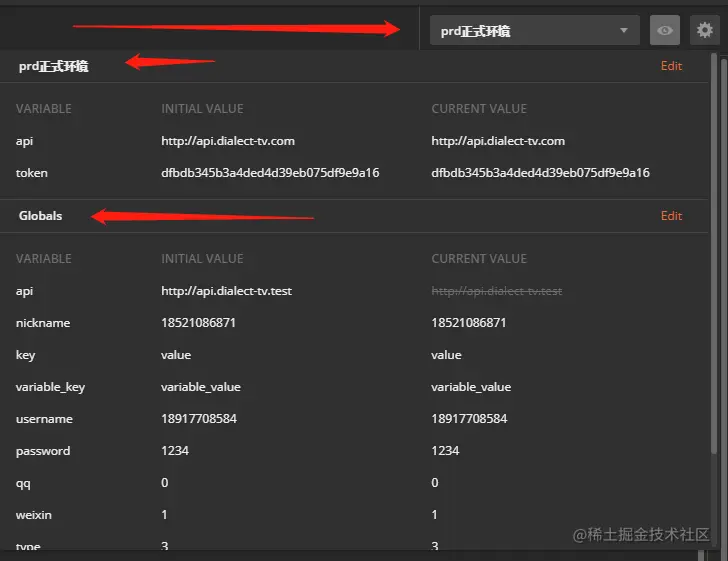The height and width of the screenshot is (561, 728).
Task: Click the qq variable name
Action: [x=23, y=484]
